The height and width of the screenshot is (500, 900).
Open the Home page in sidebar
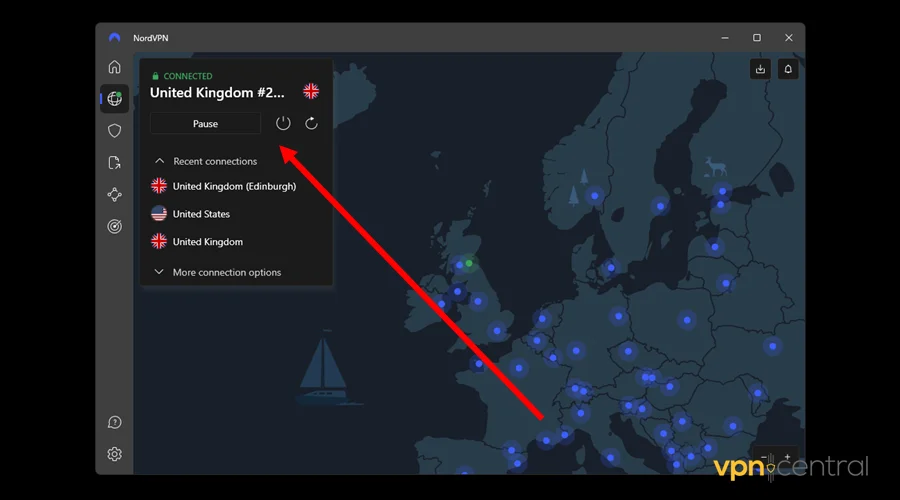coord(114,67)
